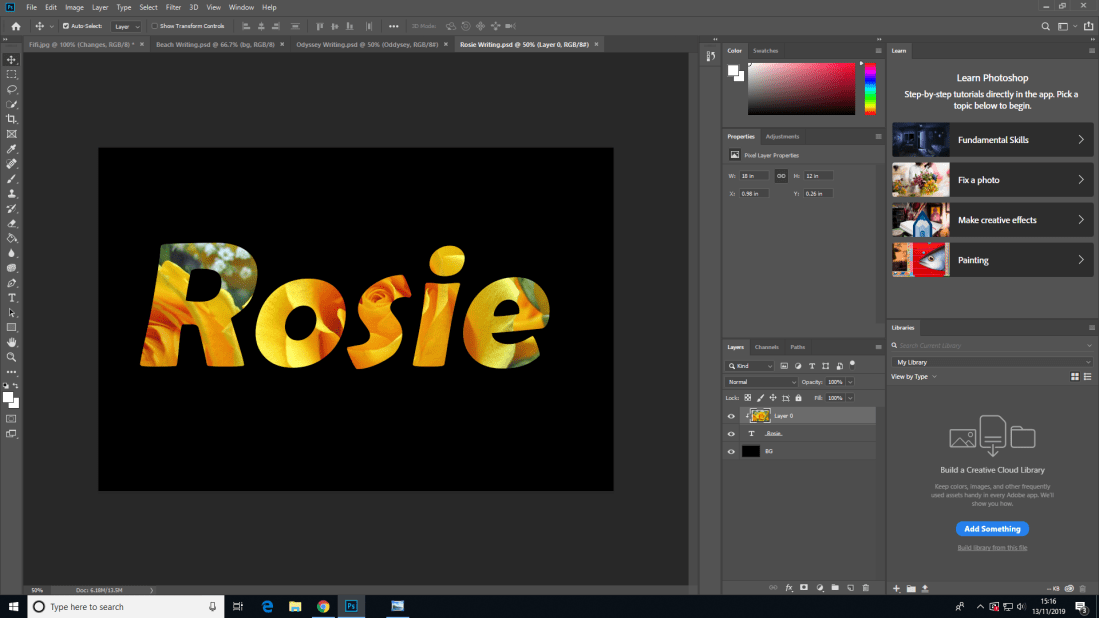The height and width of the screenshot is (618, 1099).
Task: Switch to the Channels tab
Action: point(766,347)
